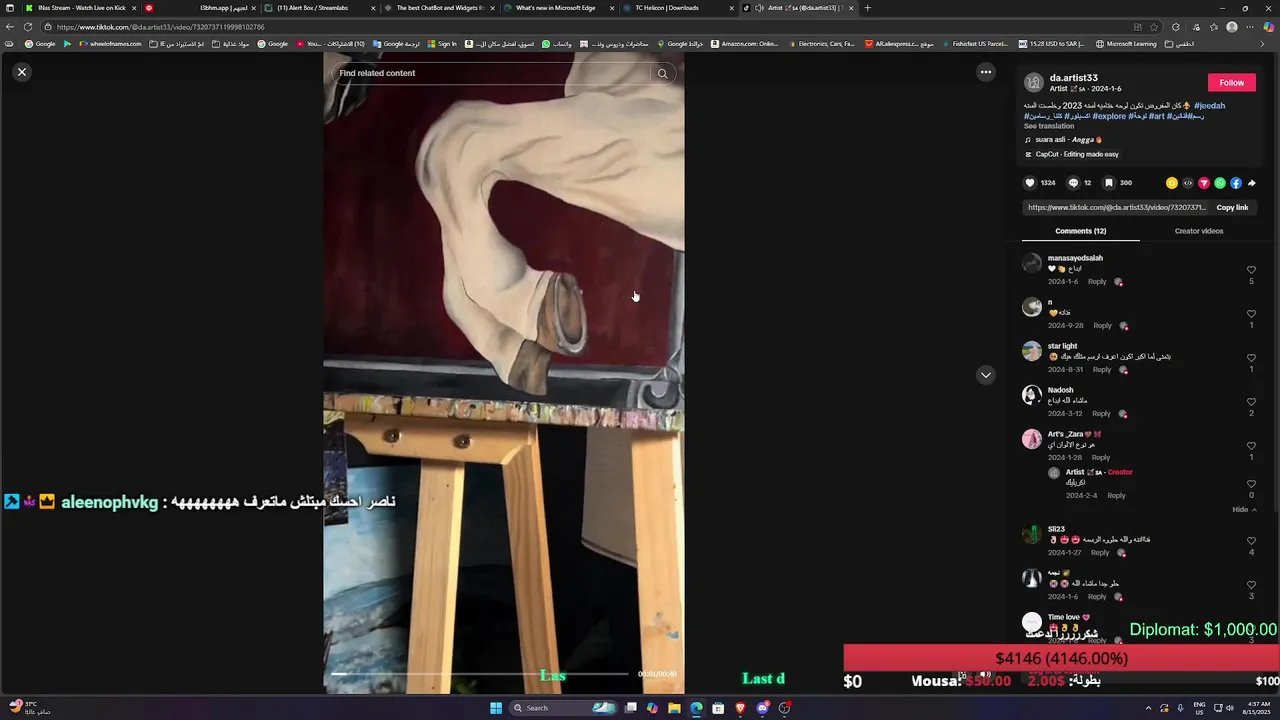
Task: Click the yellow repost icon
Action: (1172, 183)
